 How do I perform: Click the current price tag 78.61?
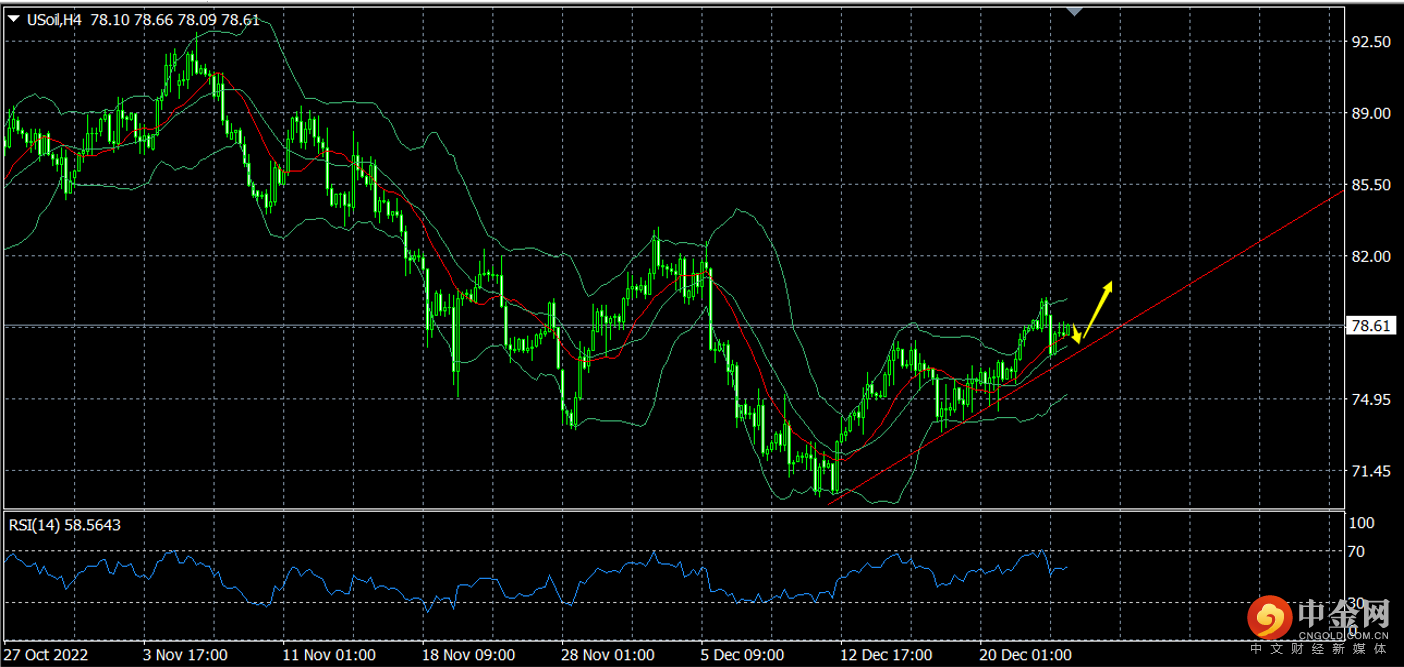pyautogui.click(x=1371, y=326)
